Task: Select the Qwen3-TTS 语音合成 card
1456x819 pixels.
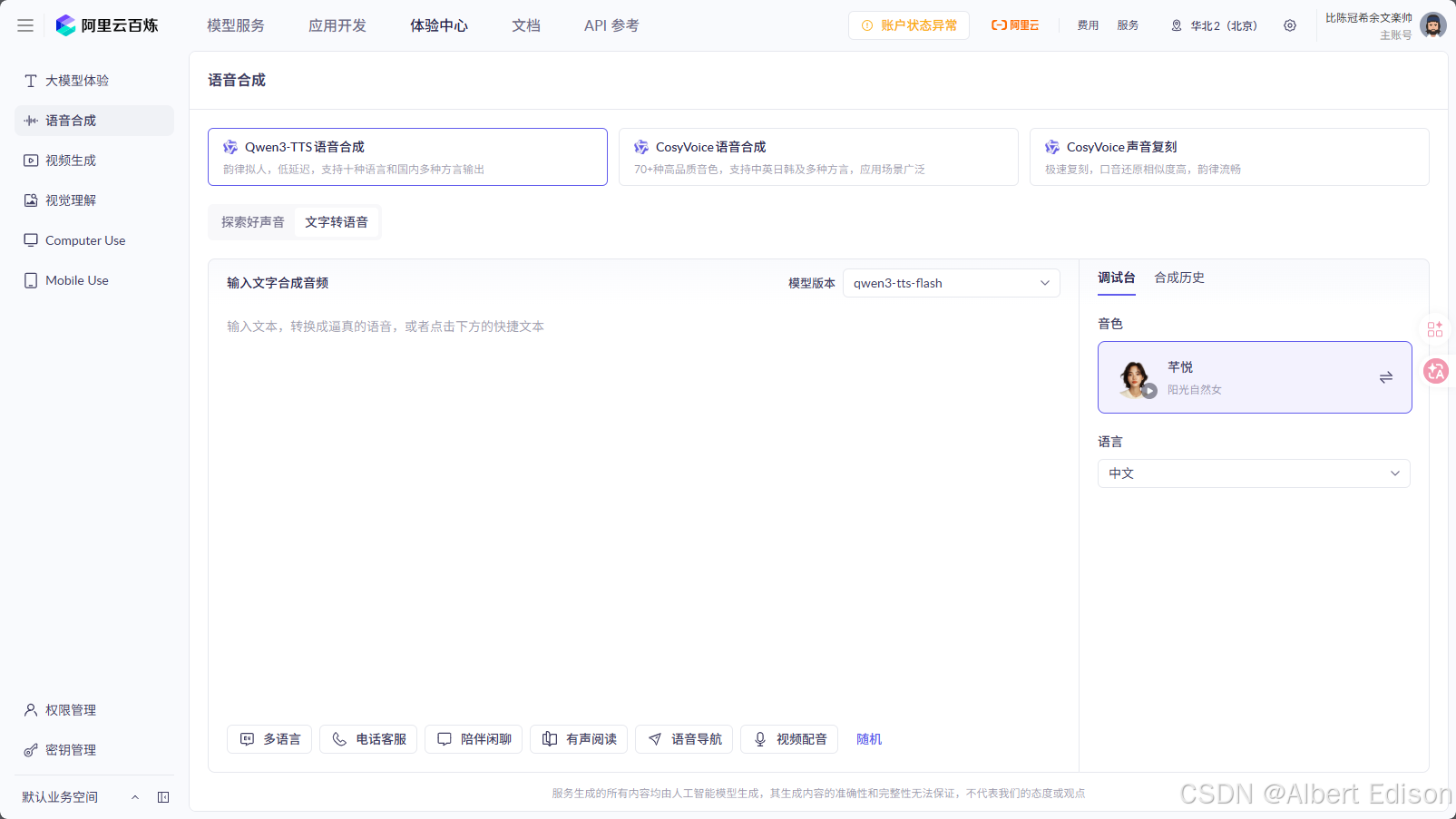Action: click(406, 156)
